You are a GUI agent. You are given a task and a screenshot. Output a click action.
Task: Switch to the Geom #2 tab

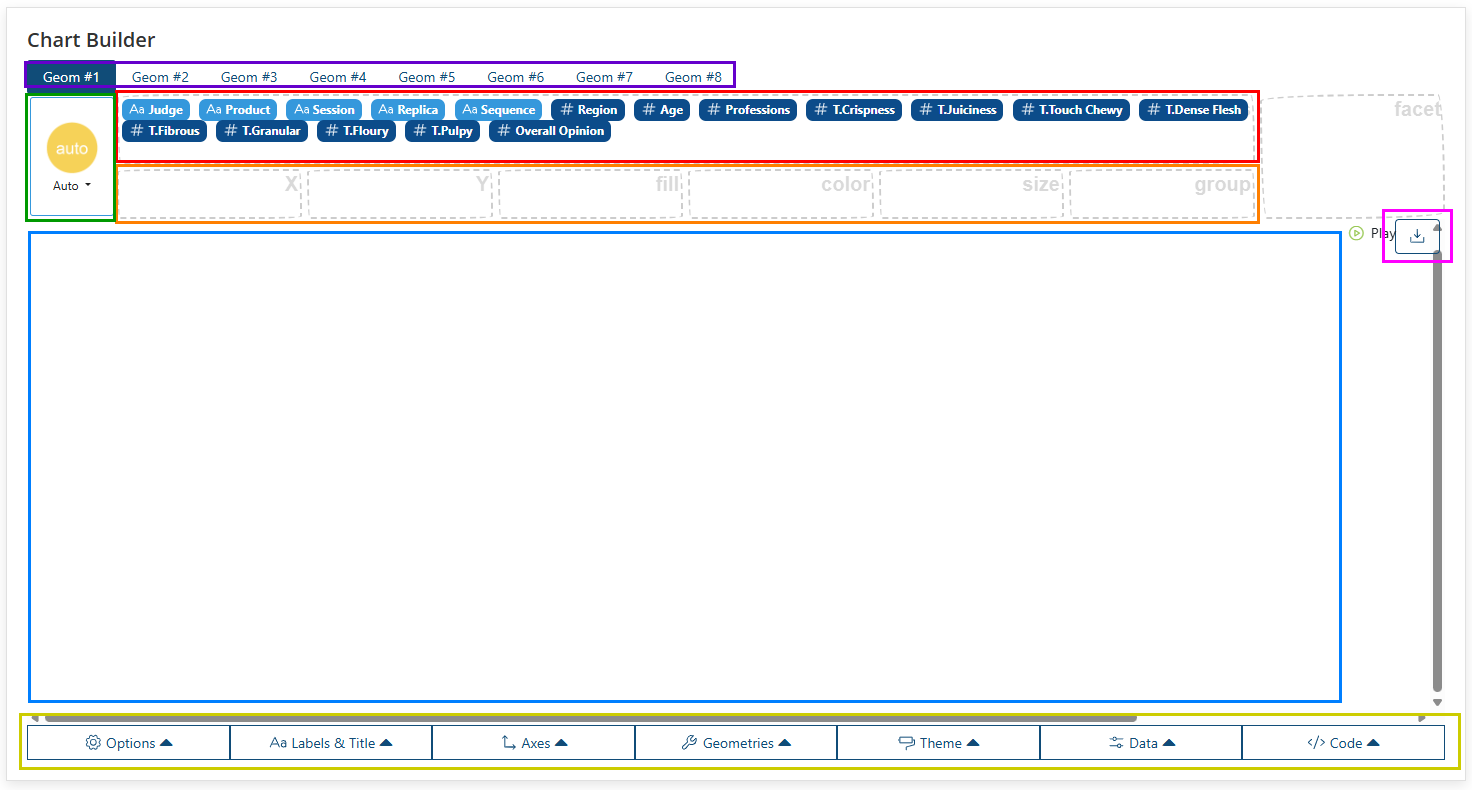click(160, 77)
